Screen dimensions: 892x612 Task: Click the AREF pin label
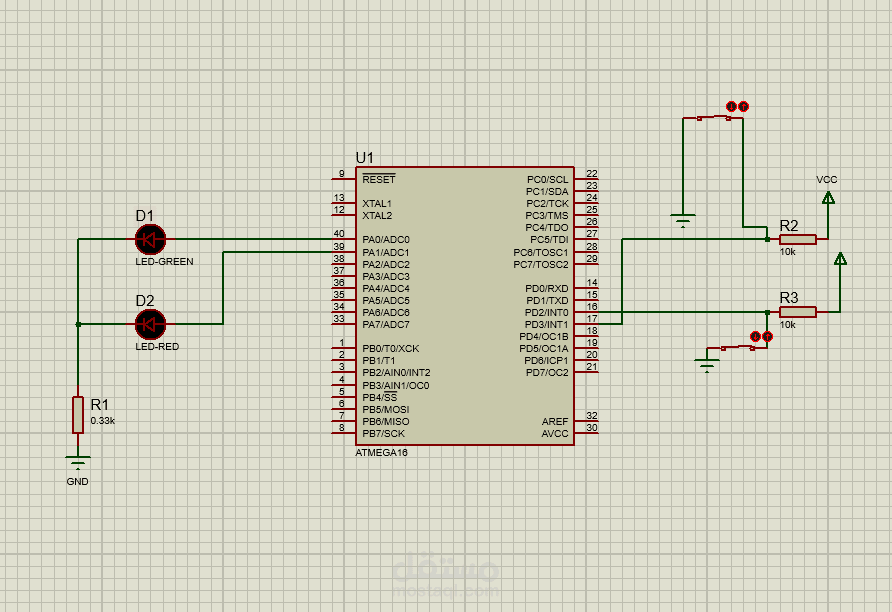pyautogui.click(x=555, y=421)
